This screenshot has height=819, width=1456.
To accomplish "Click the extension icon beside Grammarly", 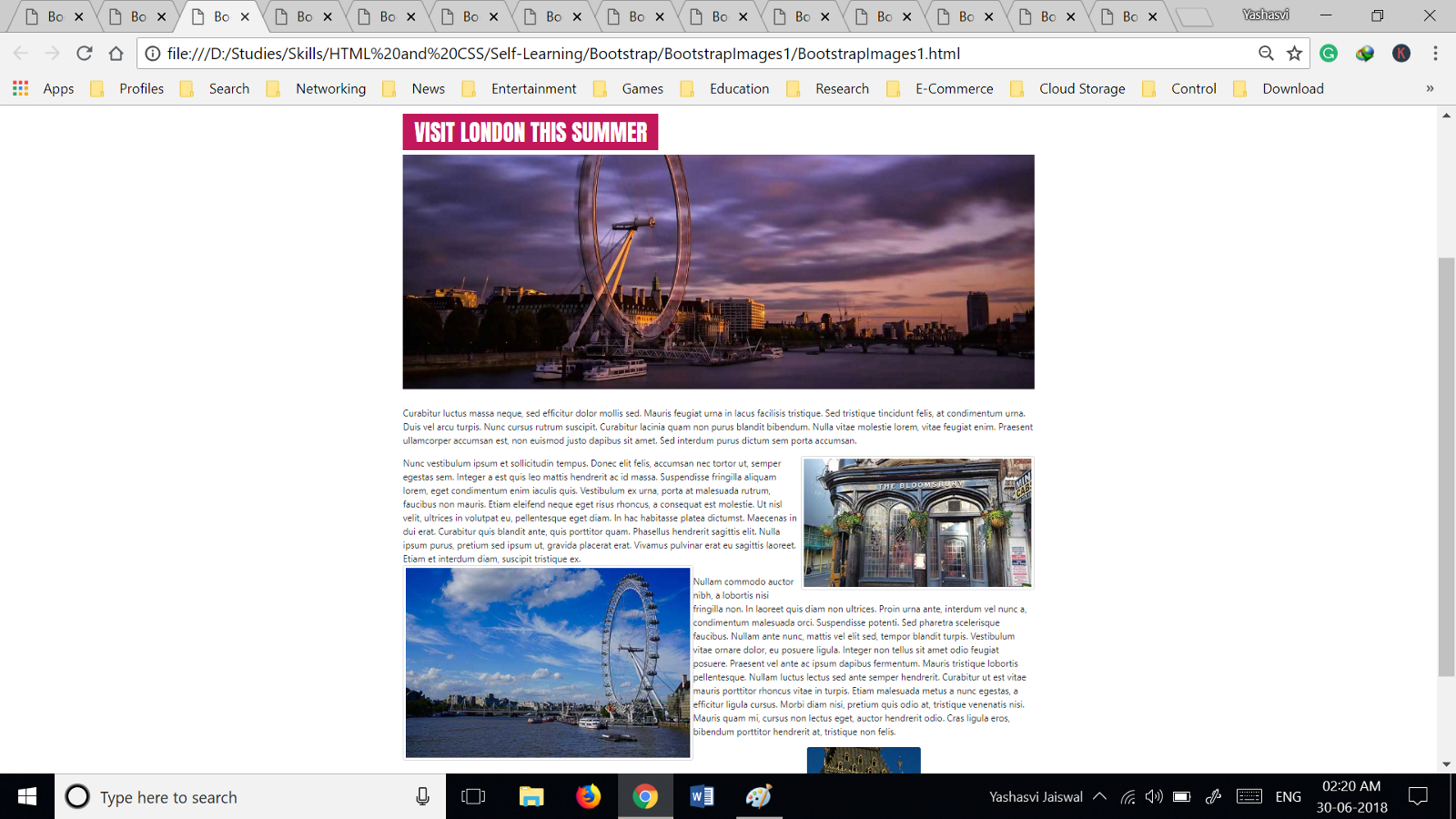I will tap(1365, 54).
